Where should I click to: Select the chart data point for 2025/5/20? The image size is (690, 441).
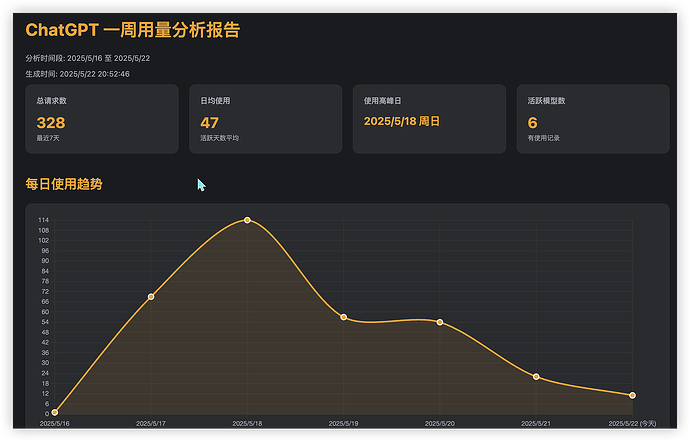point(440,322)
